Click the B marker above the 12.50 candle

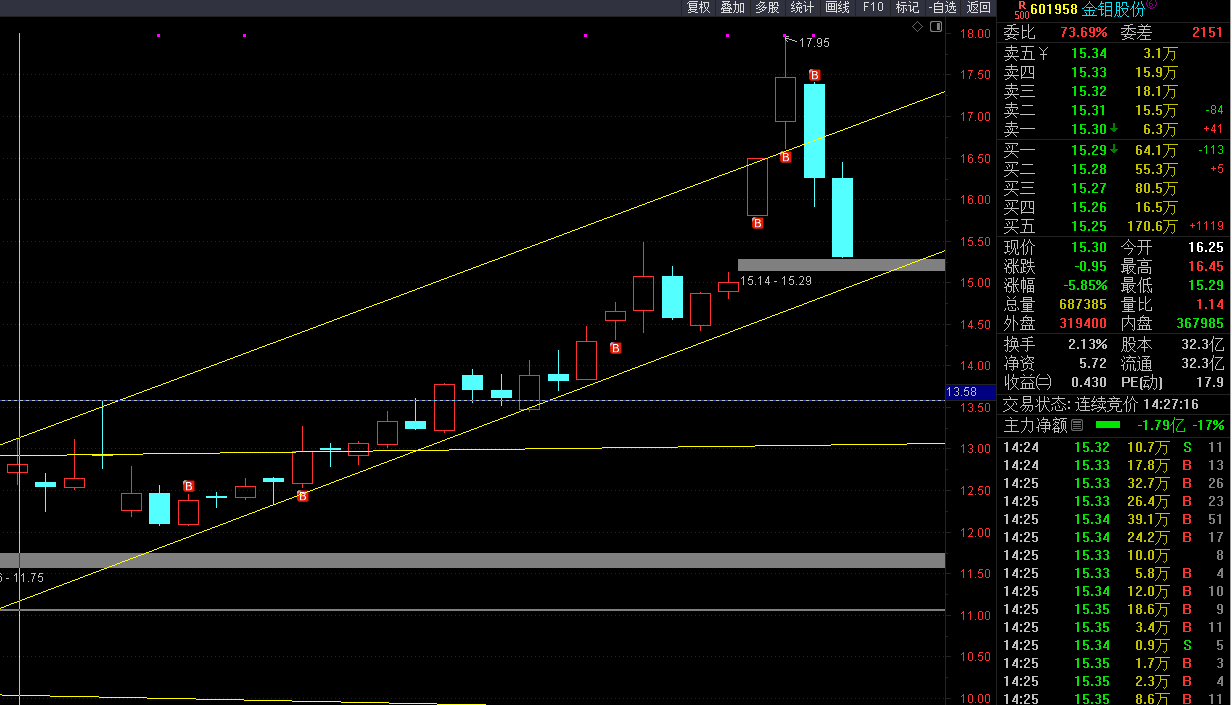189,486
